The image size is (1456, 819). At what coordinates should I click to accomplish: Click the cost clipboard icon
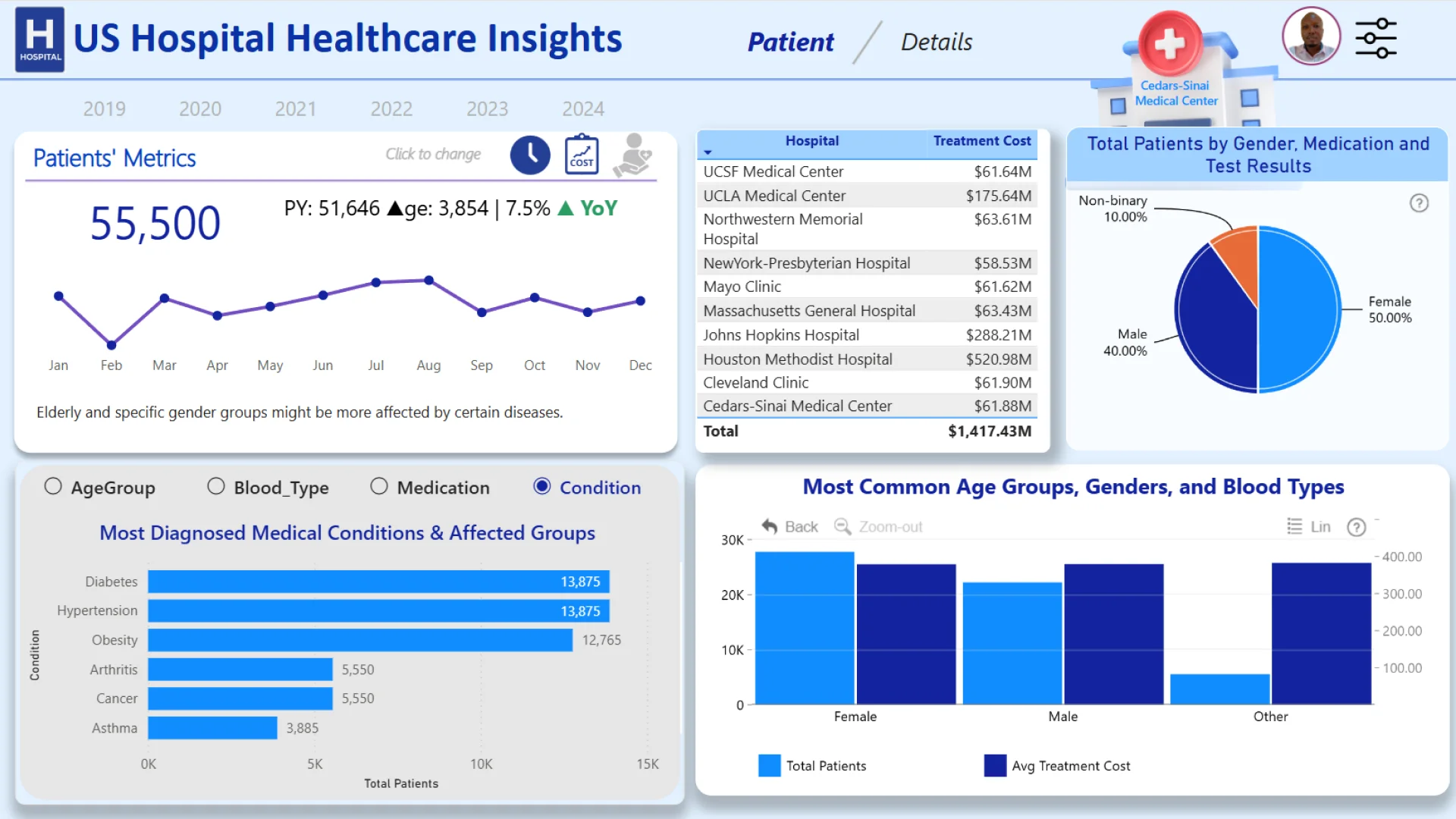coord(582,155)
